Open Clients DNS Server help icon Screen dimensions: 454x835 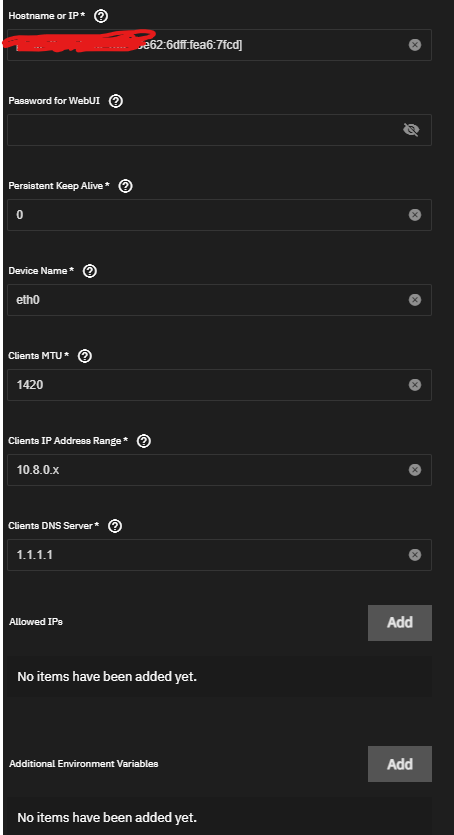[x=115, y=526]
